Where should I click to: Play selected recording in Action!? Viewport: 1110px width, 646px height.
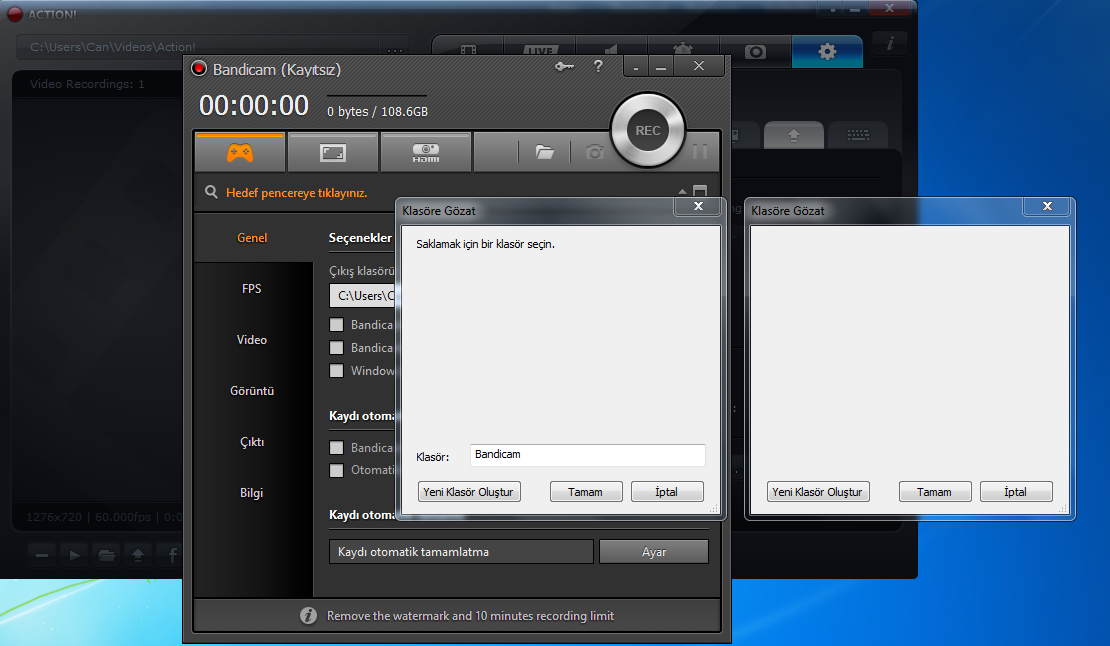pyautogui.click(x=74, y=555)
